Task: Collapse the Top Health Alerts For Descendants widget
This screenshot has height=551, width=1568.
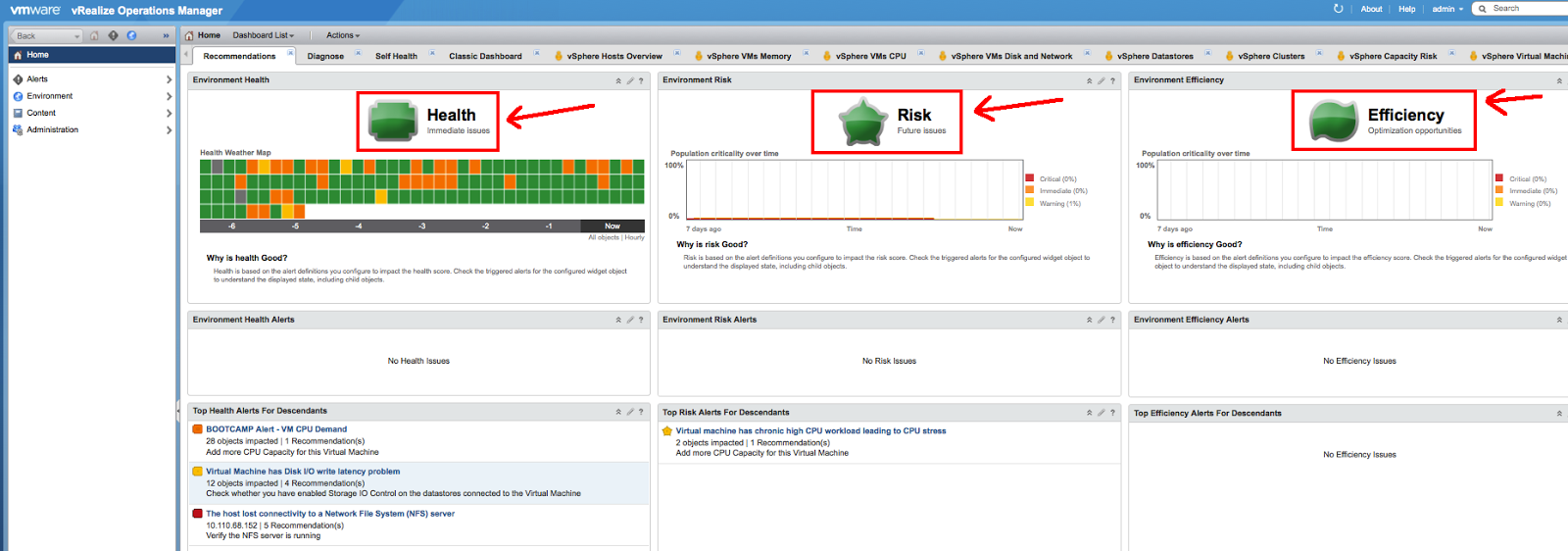Action: [x=618, y=412]
